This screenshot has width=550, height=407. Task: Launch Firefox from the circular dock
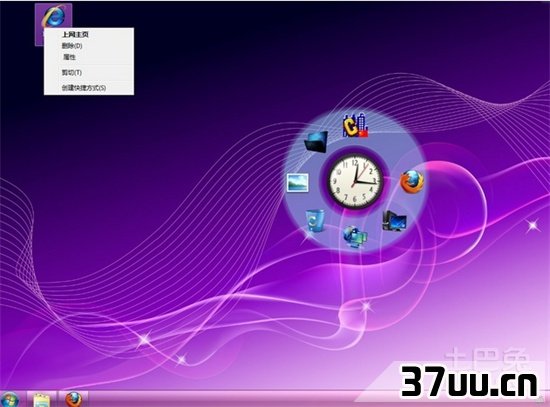click(x=412, y=182)
